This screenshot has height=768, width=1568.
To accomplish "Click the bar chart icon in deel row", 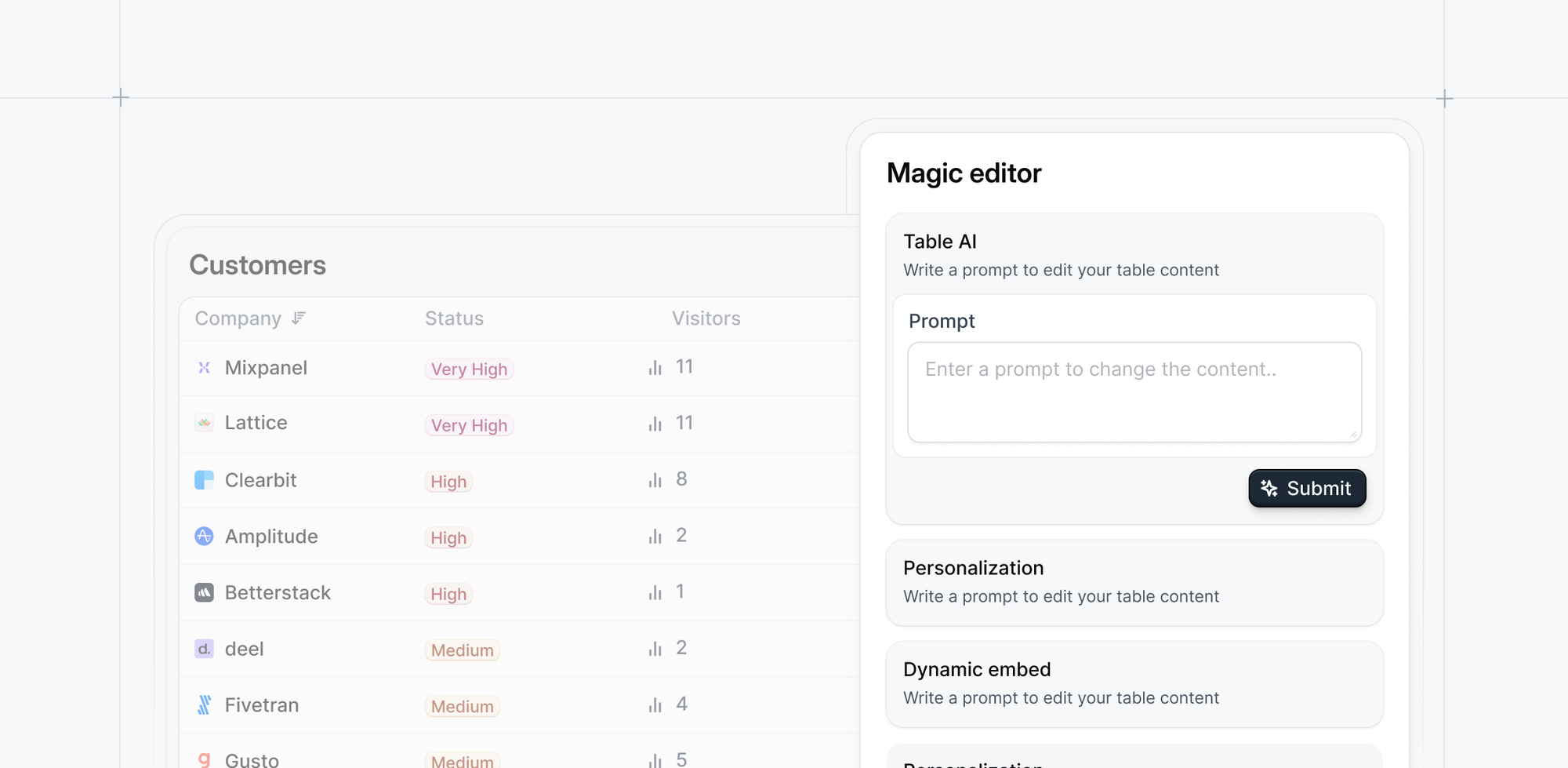I will (x=655, y=649).
